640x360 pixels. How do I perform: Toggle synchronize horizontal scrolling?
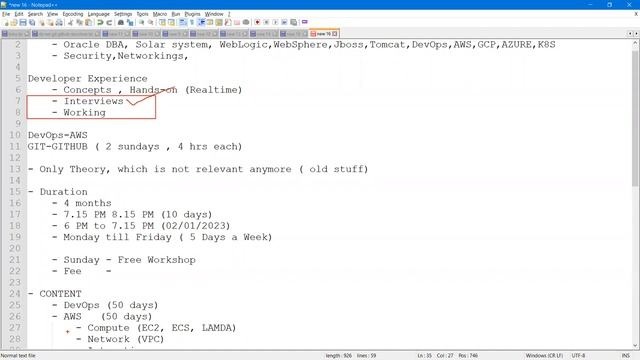tap(171, 22)
